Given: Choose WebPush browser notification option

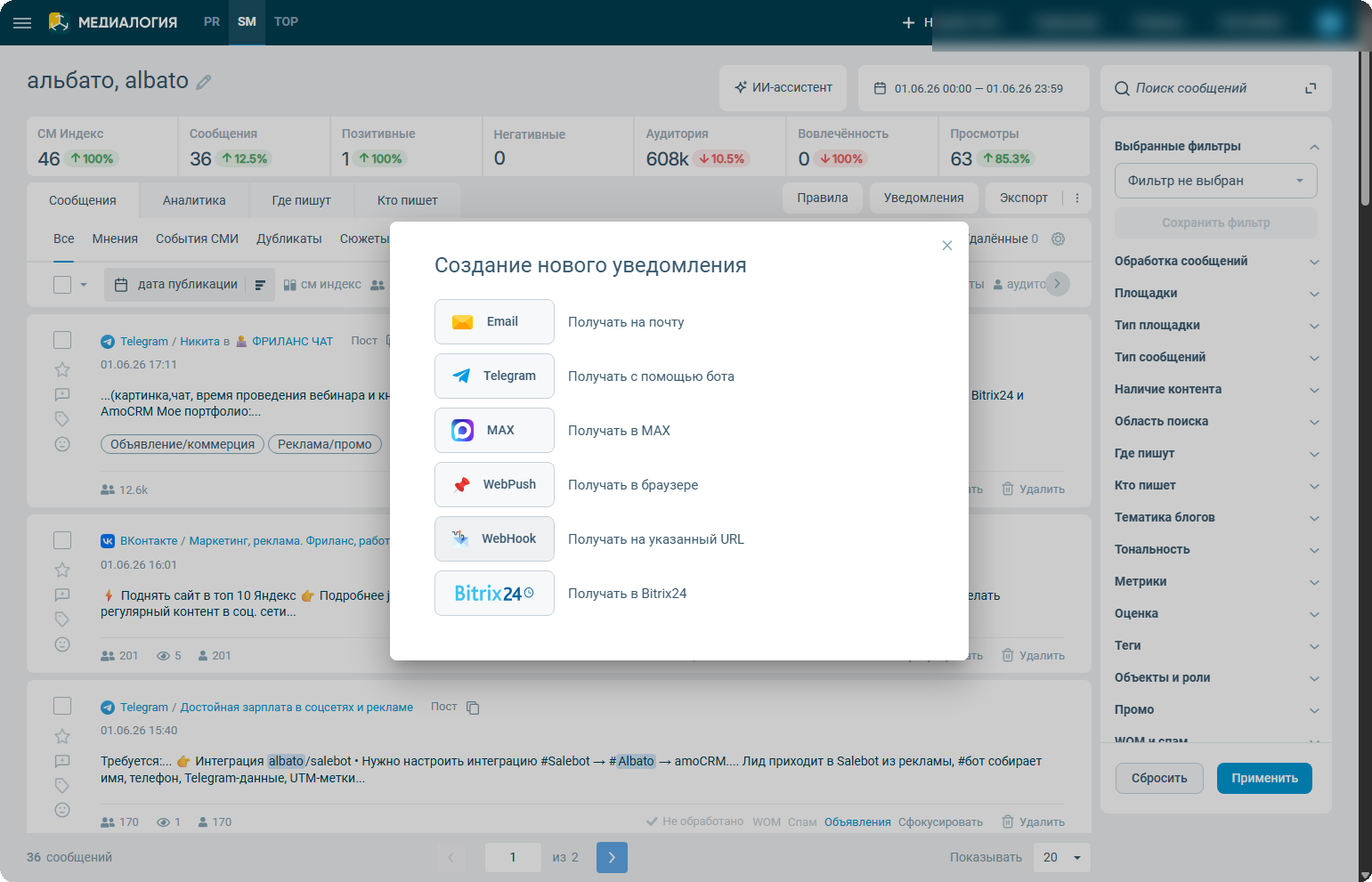Looking at the screenshot, I should coord(494,484).
